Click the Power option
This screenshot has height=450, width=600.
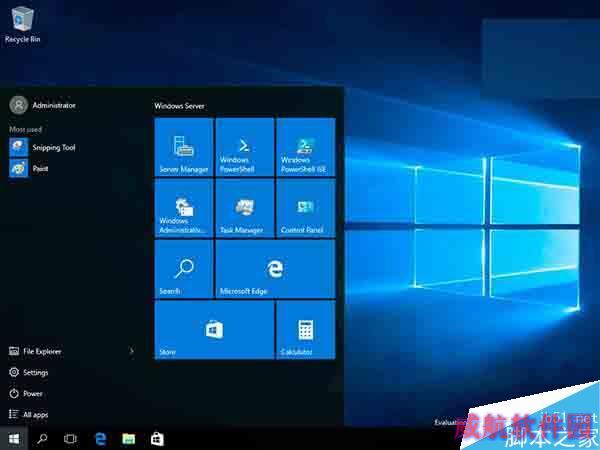(x=33, y=393)
